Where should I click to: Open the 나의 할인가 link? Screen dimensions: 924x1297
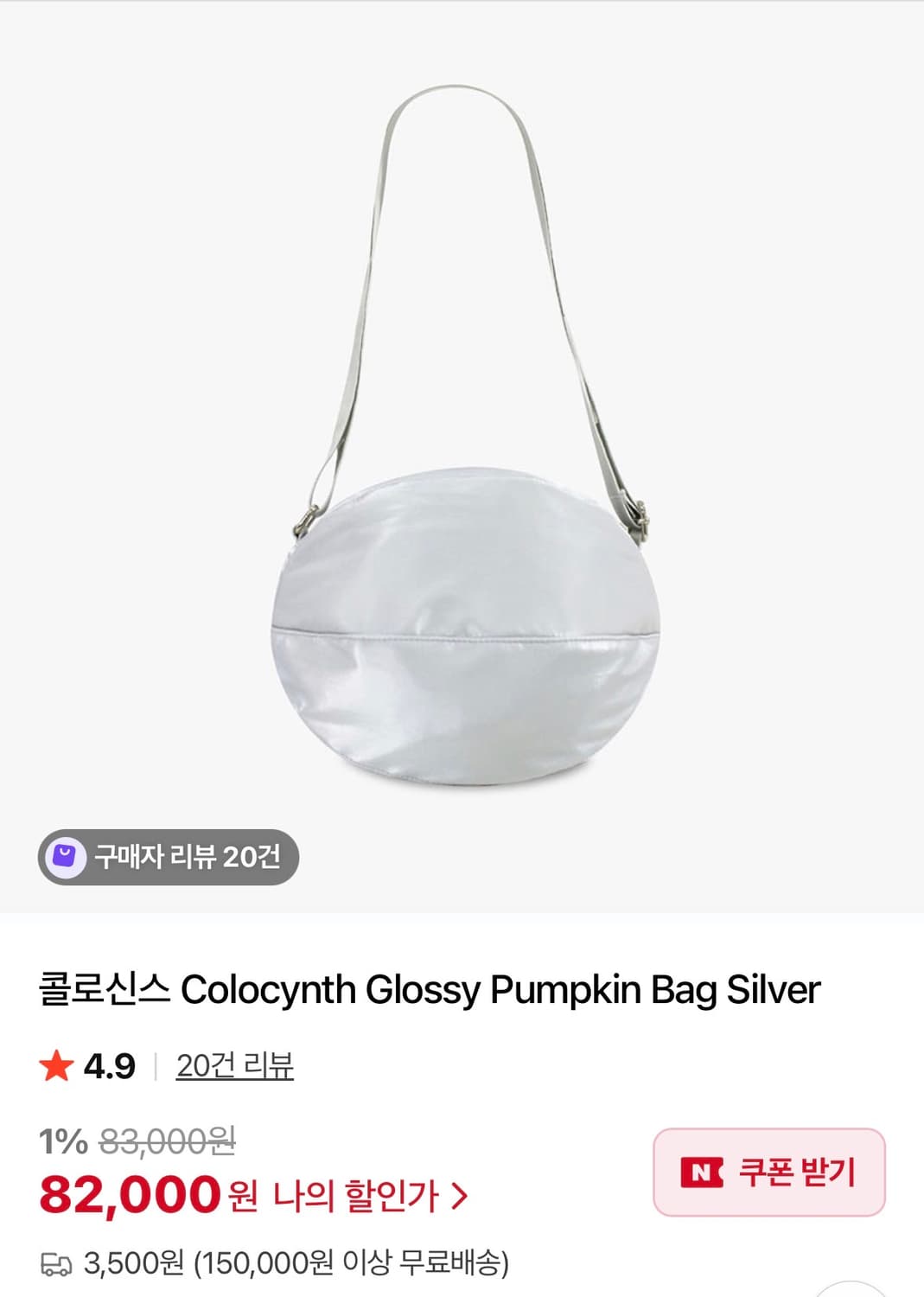[356, 1196]
